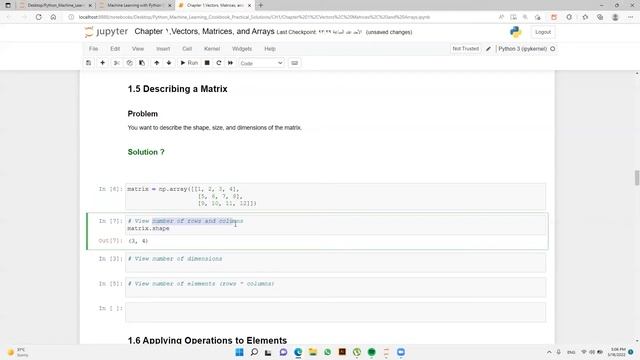
Task: Click inside the matrix = np.array code cell
Action: click(x=336, y=196)
